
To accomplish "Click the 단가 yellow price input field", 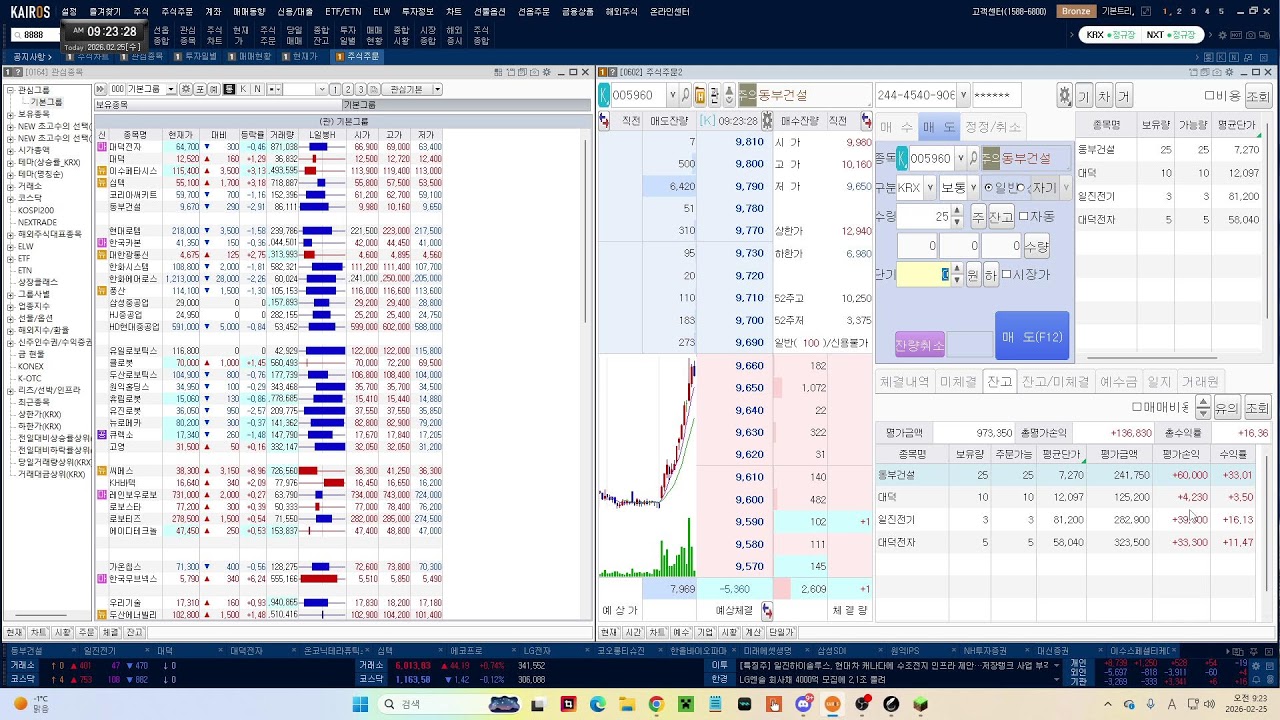I will pyautogui.click(x=924, y=275).
